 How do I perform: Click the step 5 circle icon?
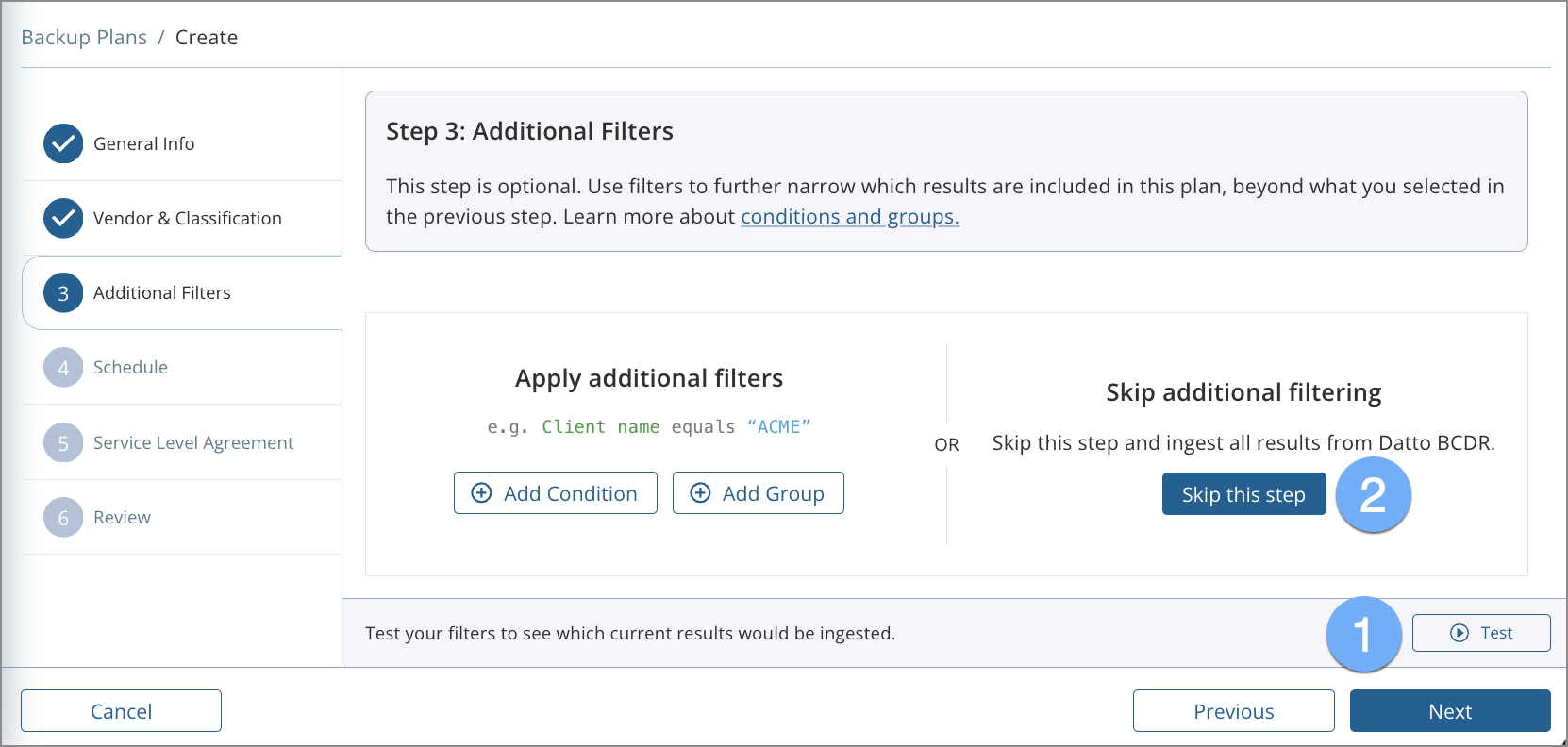[x=63, y=442]
